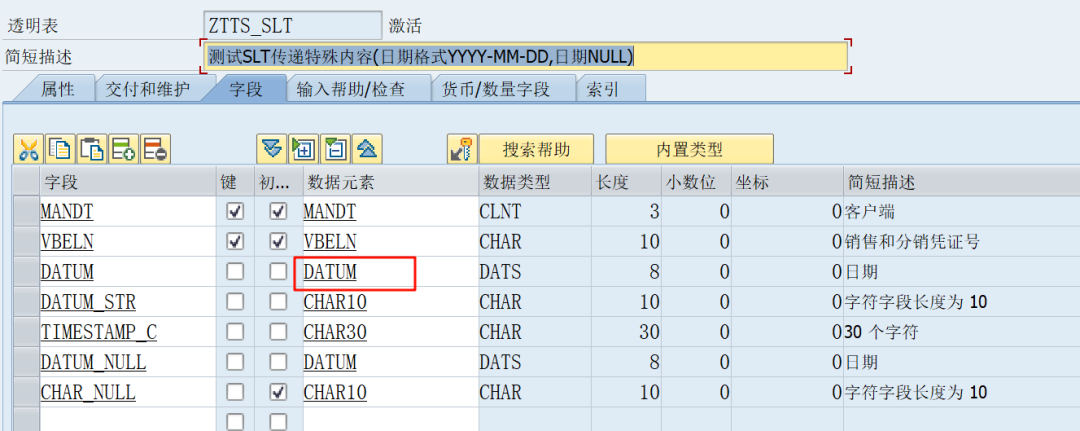This screenshot has height=431, width=1080.
Task: Click the collapse include icon with minus box
Action: click(x=335, y=149)
